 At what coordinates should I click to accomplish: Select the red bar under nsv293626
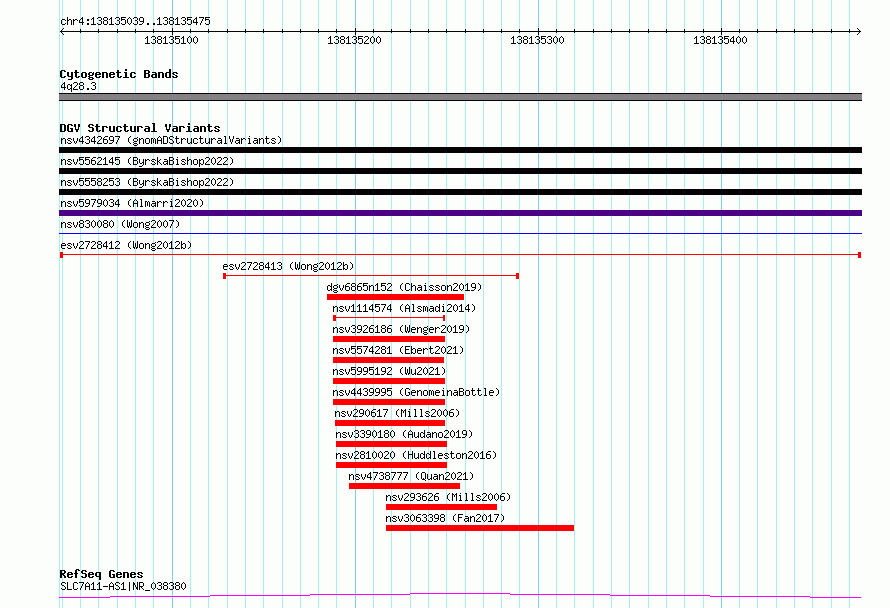[441, 508]
